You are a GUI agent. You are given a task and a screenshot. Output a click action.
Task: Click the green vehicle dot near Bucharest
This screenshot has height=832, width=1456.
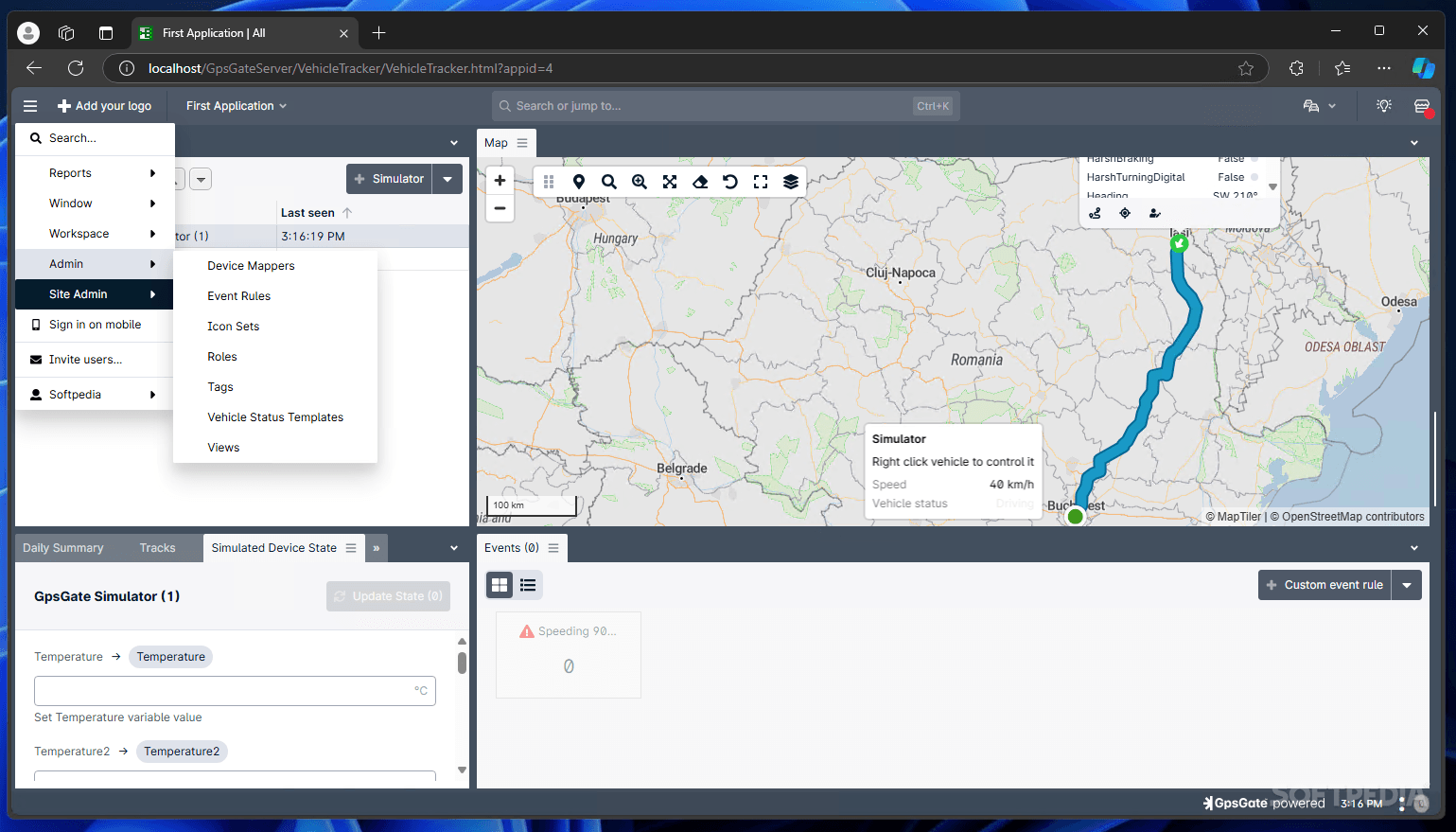tap(1075, 516)
